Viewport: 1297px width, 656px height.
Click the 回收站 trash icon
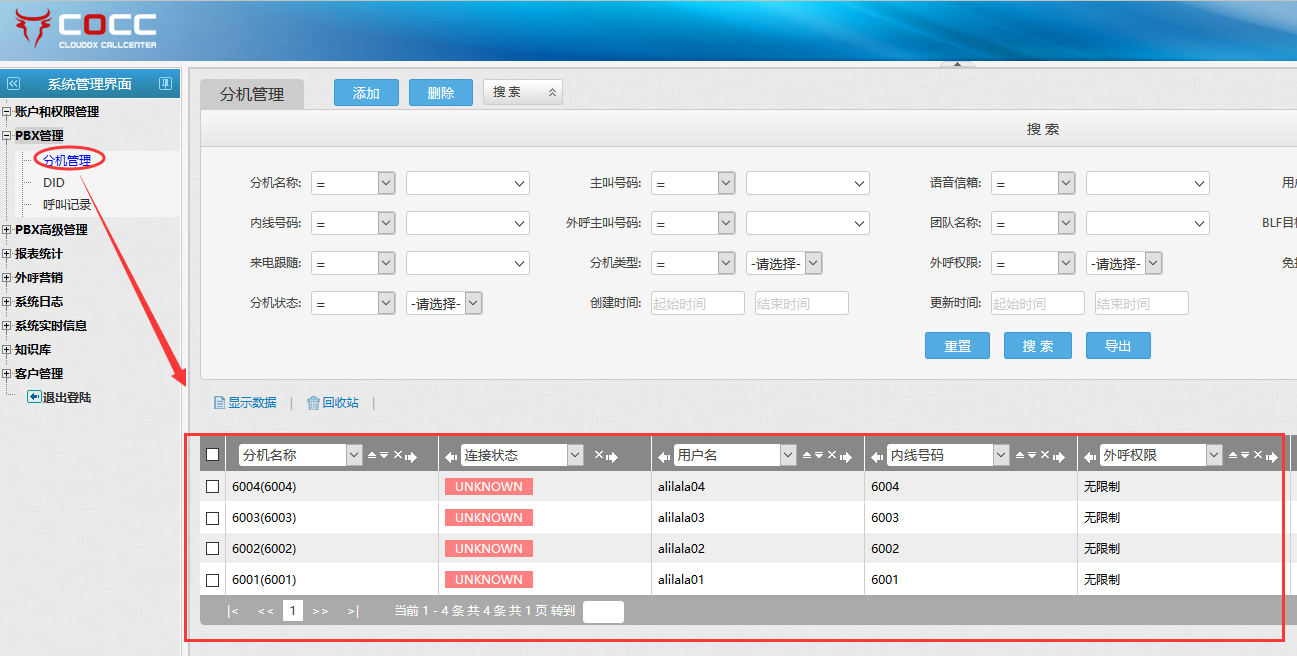[313, 403]
